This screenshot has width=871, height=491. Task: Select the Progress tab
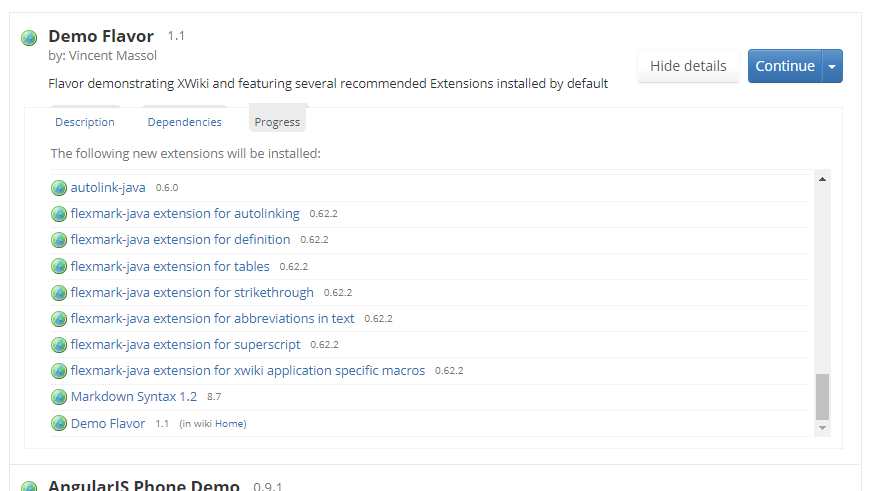[x=277, y=122]
